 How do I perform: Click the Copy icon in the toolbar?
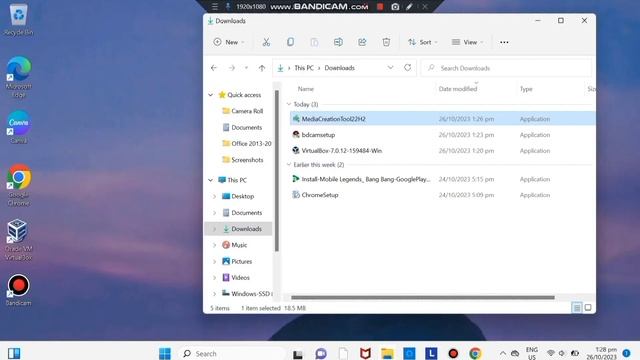click(x=290, y=42)
